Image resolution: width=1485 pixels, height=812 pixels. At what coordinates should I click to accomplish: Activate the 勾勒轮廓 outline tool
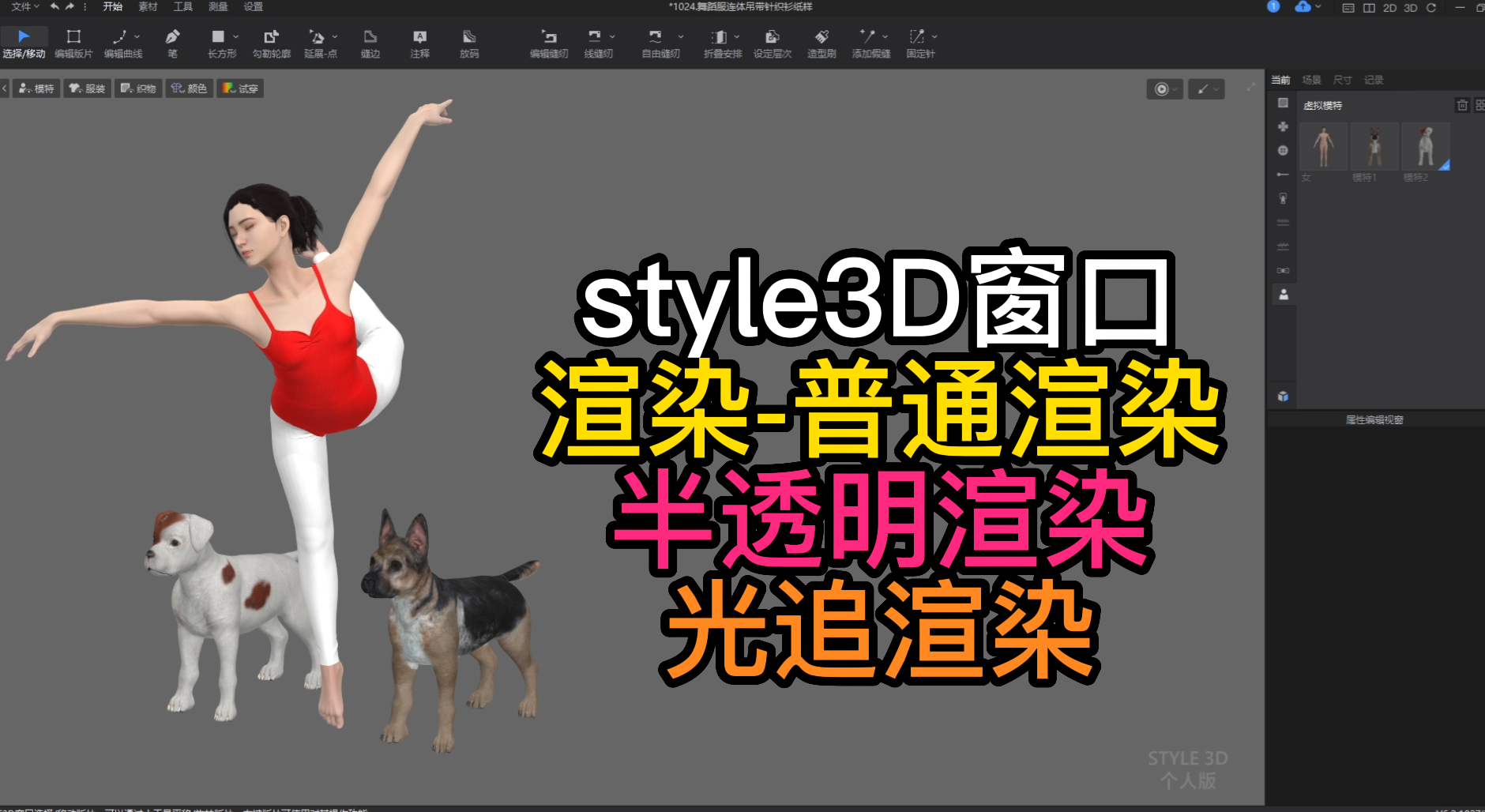pyautogui.click(x=271, y=43)
